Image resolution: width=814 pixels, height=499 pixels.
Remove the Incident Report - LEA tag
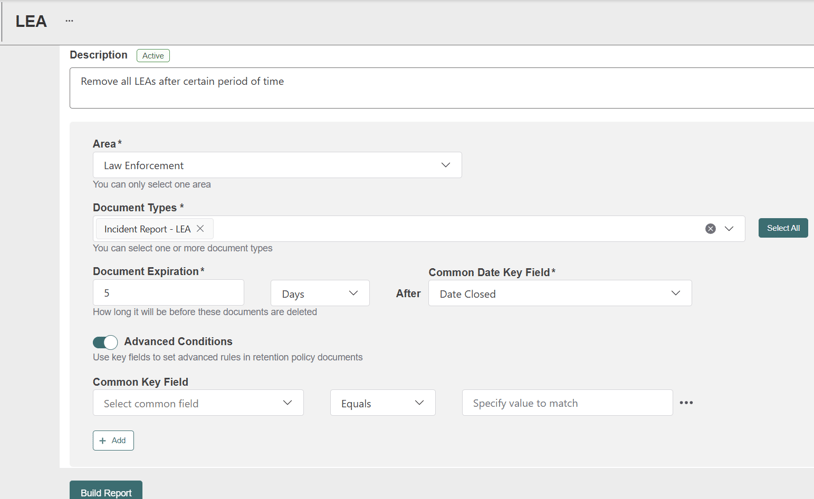point(200,228)
